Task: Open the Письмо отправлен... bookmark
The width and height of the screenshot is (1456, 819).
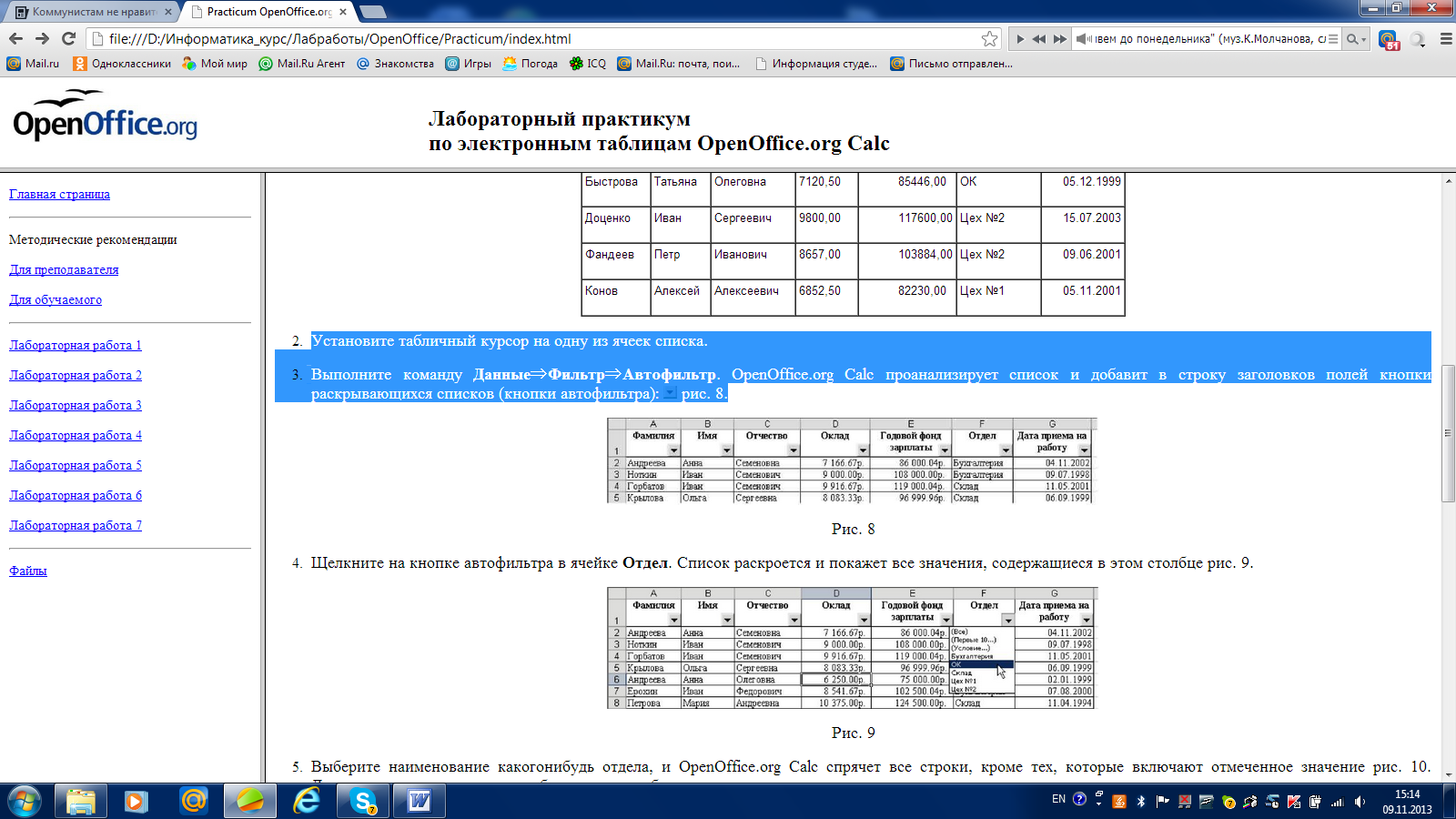Action: point(951,64)
